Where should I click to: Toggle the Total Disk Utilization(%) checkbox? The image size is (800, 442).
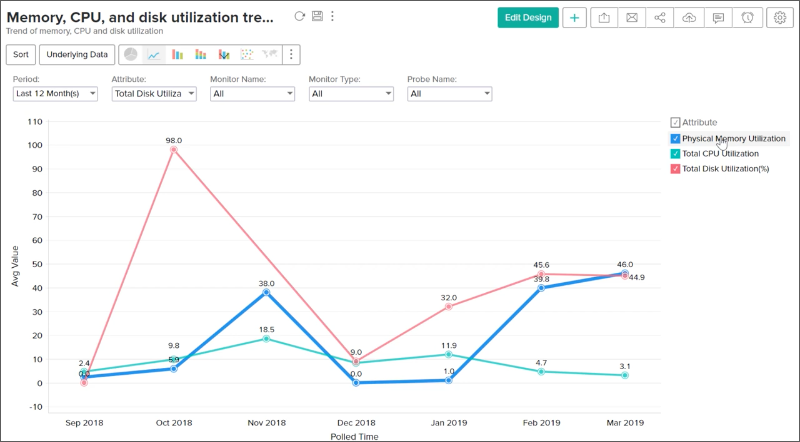click(676, 169)
